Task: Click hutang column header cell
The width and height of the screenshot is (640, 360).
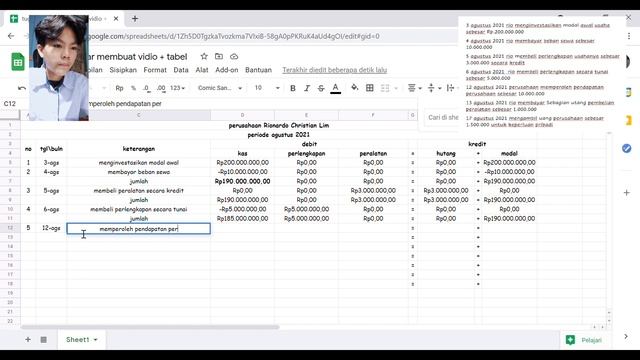Action: (446, 154)
